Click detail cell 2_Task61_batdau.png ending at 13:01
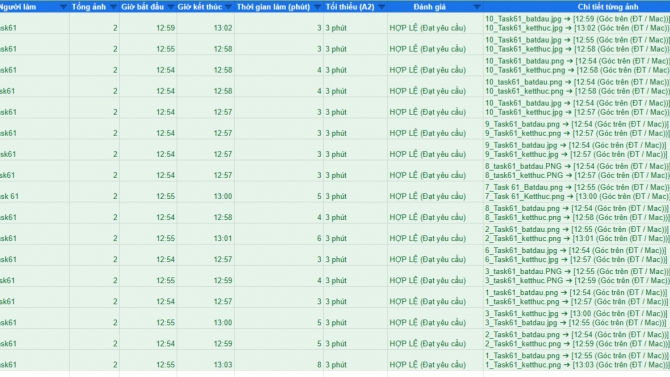Image resolution: width=670 pixels, height=377 pixels. (x=577, y=234)
